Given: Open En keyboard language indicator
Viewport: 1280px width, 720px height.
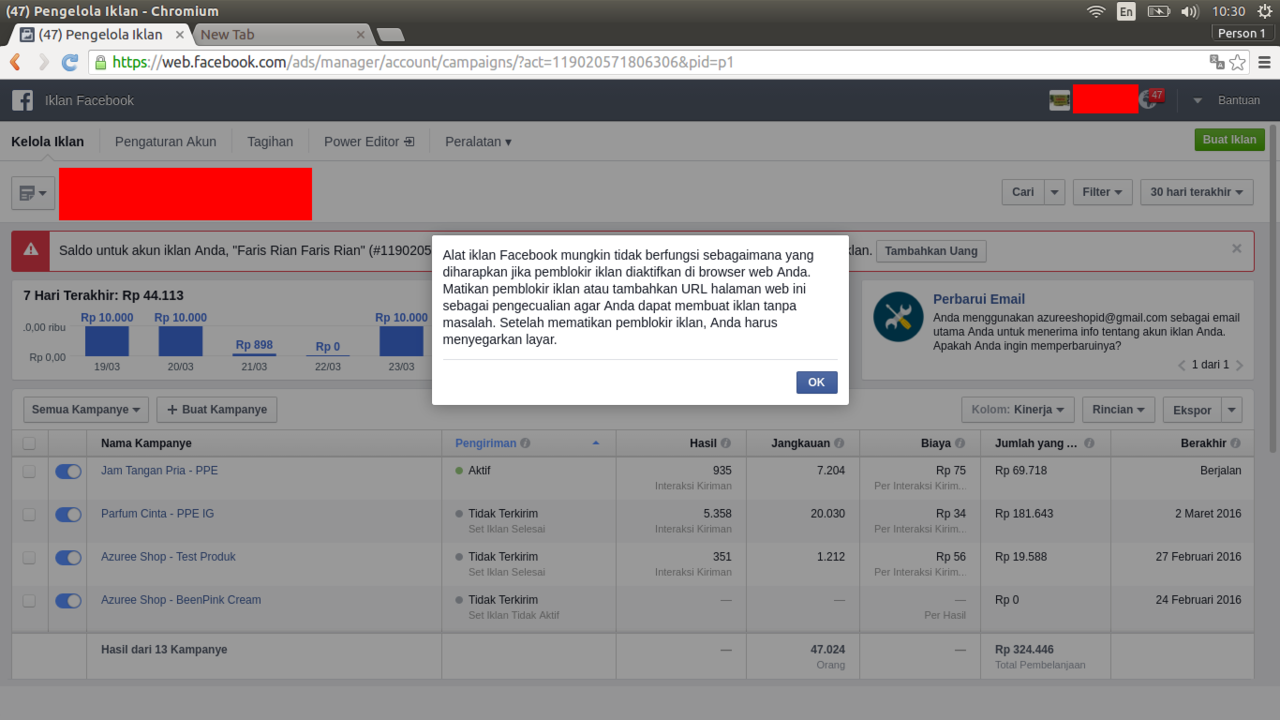Looking at the screenshot, I should click(1126, 11).
